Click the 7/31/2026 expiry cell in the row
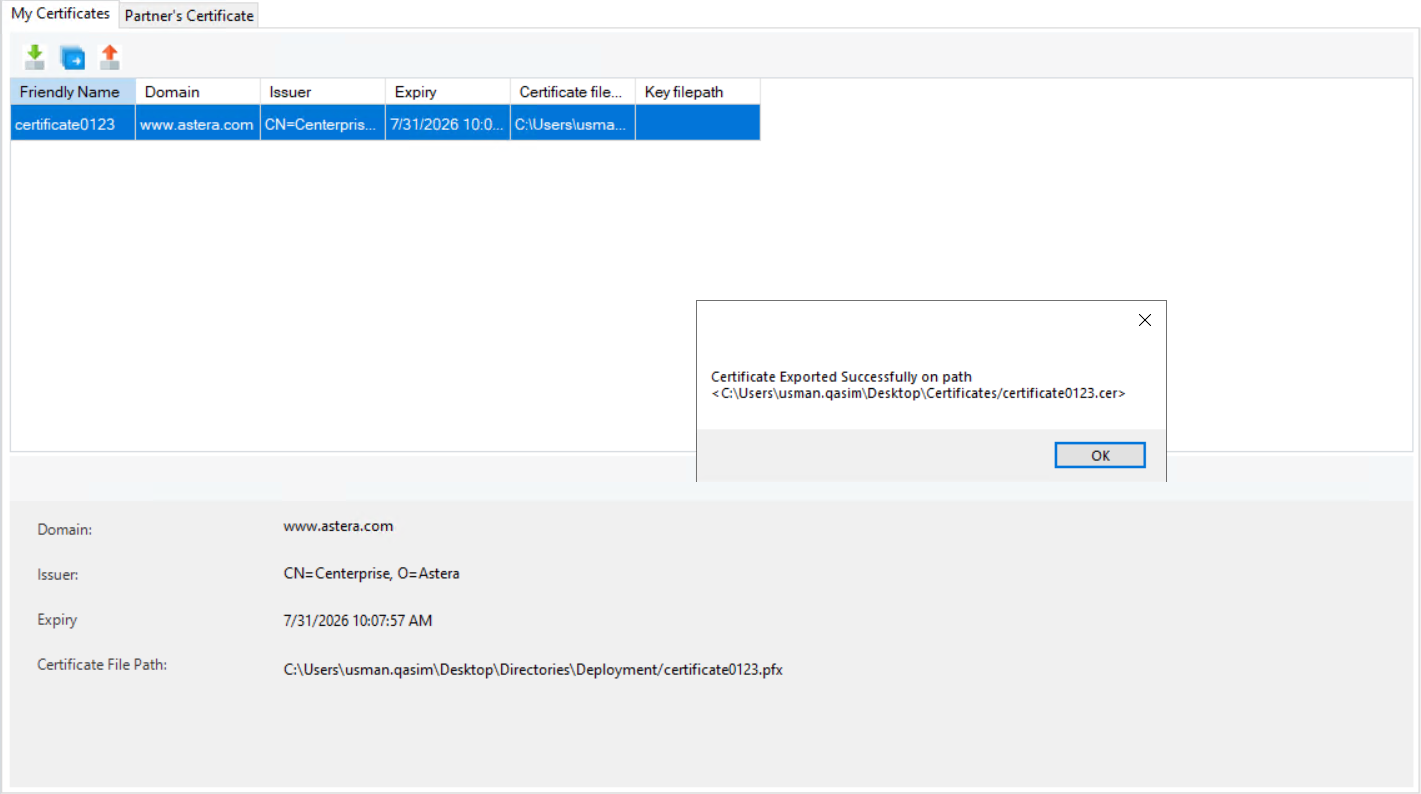Screen dimensions: 1421x794 pyautogui.click(x=447, y=125)
